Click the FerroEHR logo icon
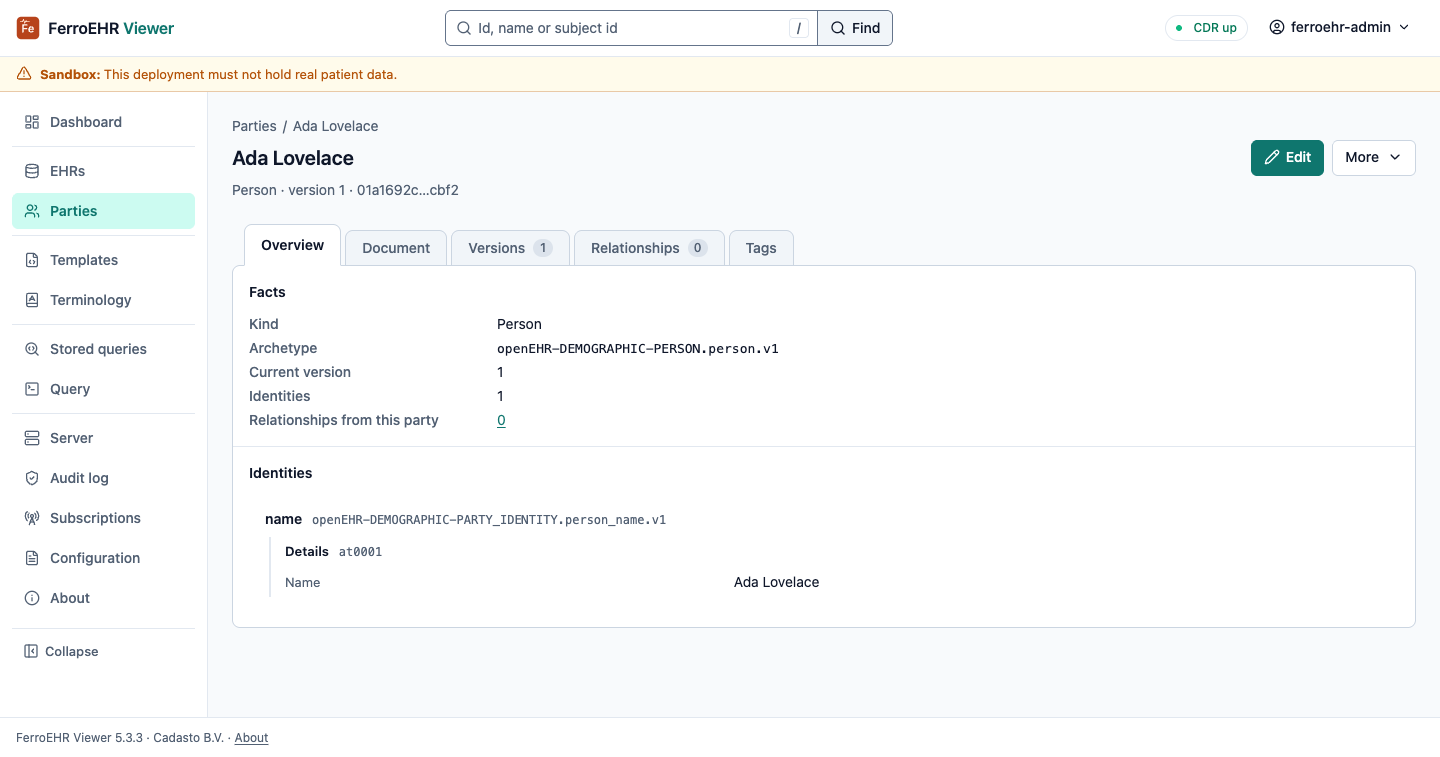 pyautogui.click(x=28, y=28)
